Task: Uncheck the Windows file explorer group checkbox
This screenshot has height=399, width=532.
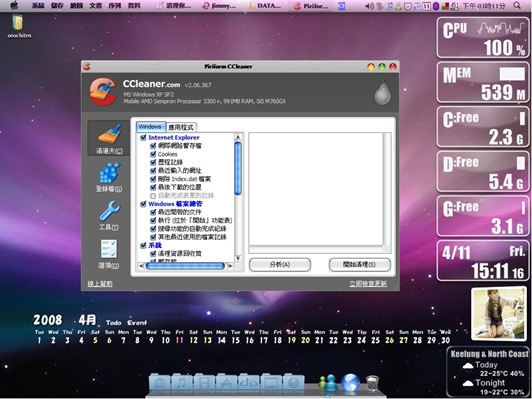Action: [x=143, y=204]
